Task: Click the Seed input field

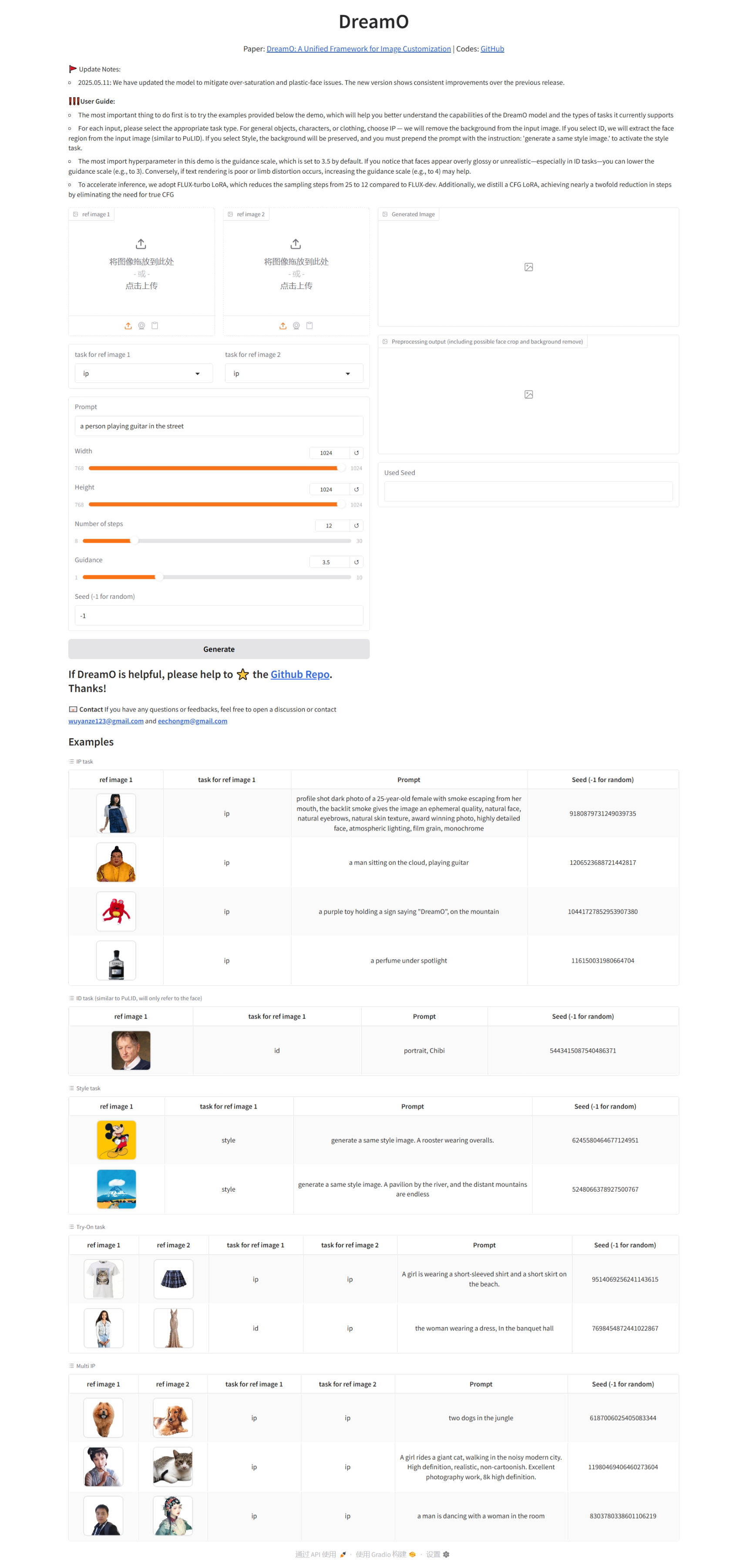Action: [x=219, y=615]
